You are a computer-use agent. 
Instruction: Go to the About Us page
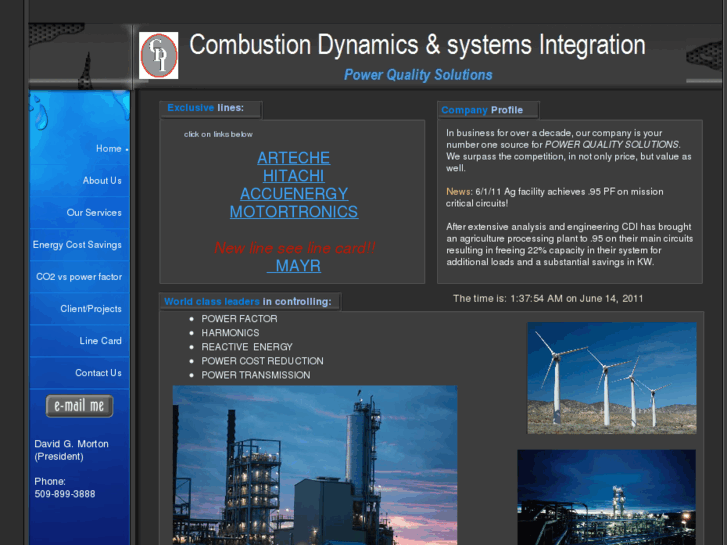click(x=102, y=181)
